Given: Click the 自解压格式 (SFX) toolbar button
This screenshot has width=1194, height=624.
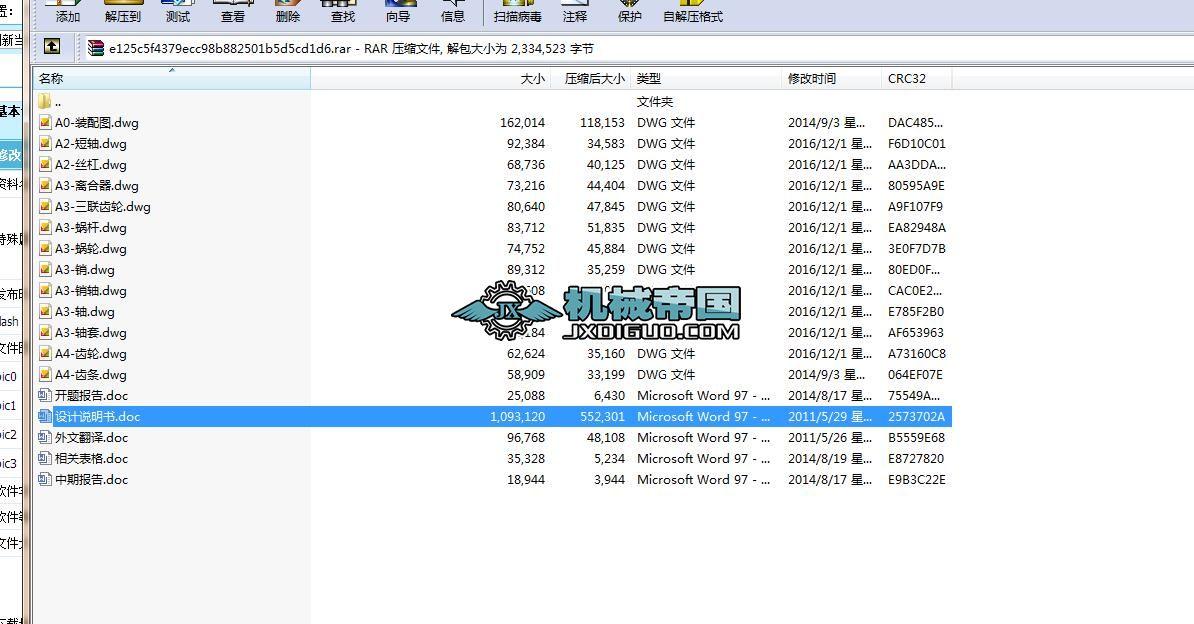Looking at the screenshot, I should [693, 11].
